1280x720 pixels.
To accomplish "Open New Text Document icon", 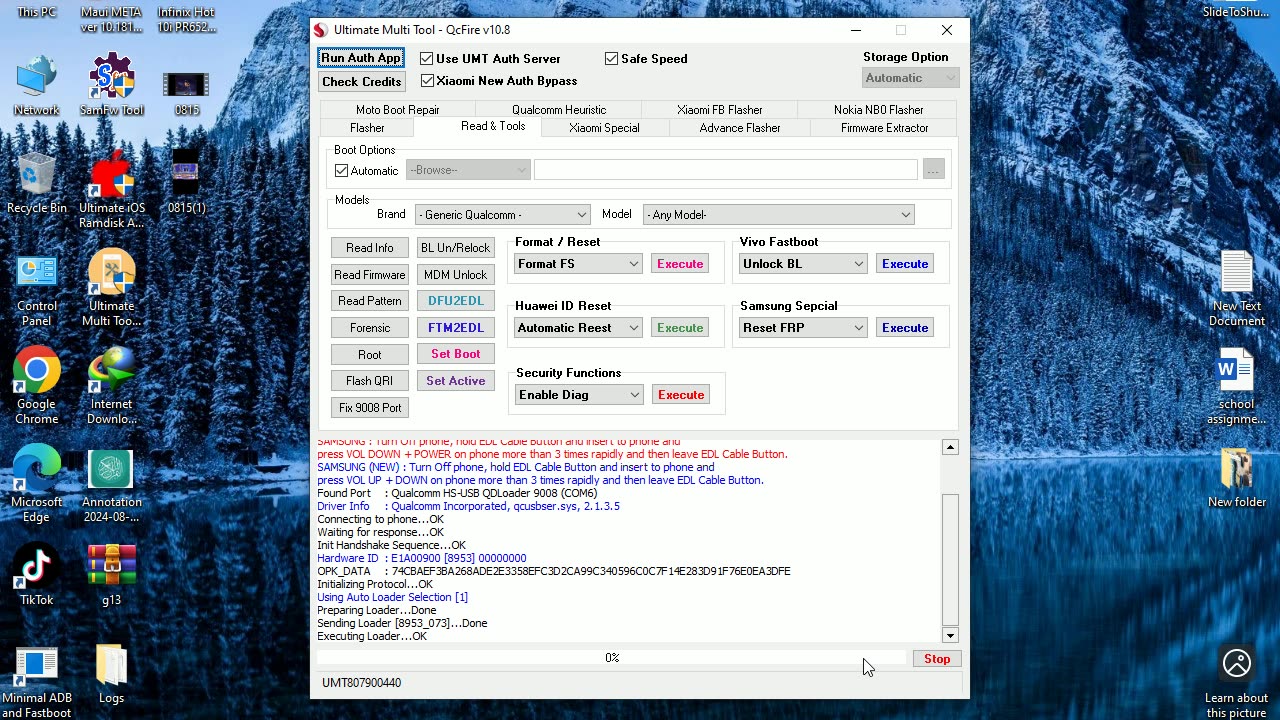I will pyautogui.click(x=1236, y=288).
